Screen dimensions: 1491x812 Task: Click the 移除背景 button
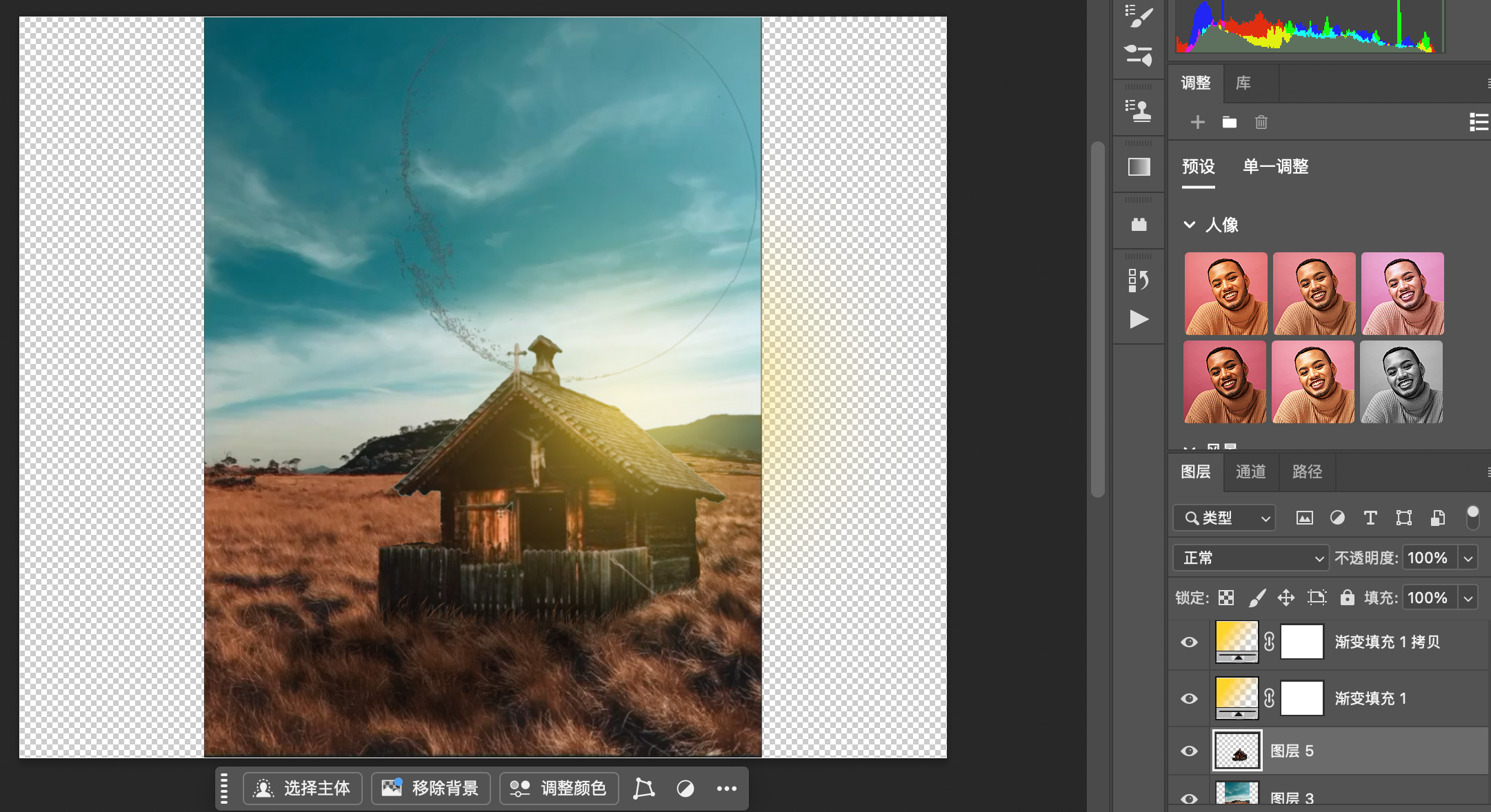click(x=431, y=788)
